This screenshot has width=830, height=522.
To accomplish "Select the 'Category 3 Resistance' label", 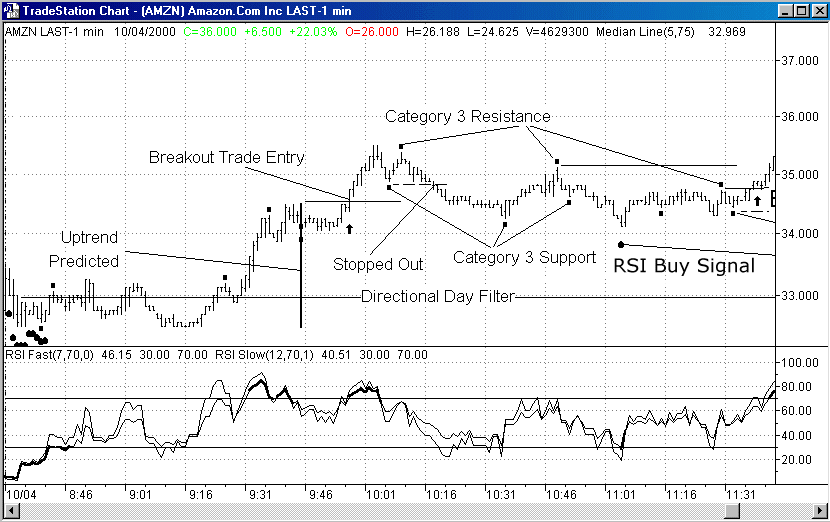I will pyautogui.click(x=468, y=117).
